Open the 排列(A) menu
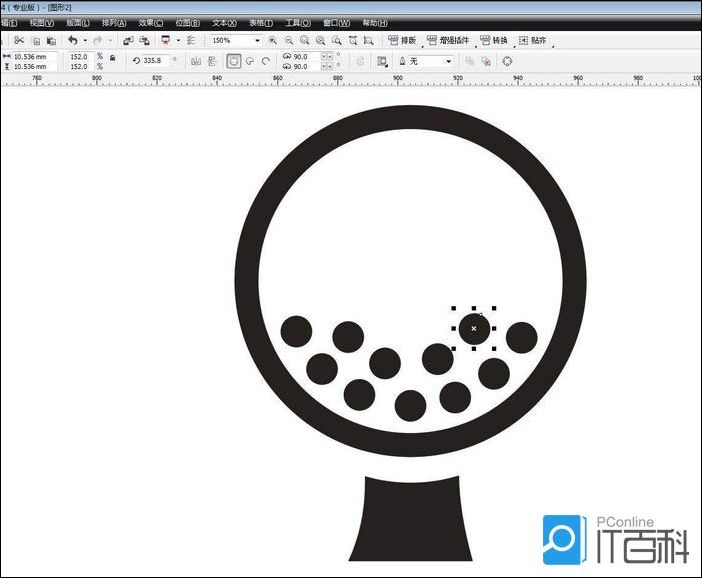The height and width of the screenshot is (578, 702). (114, 23)
